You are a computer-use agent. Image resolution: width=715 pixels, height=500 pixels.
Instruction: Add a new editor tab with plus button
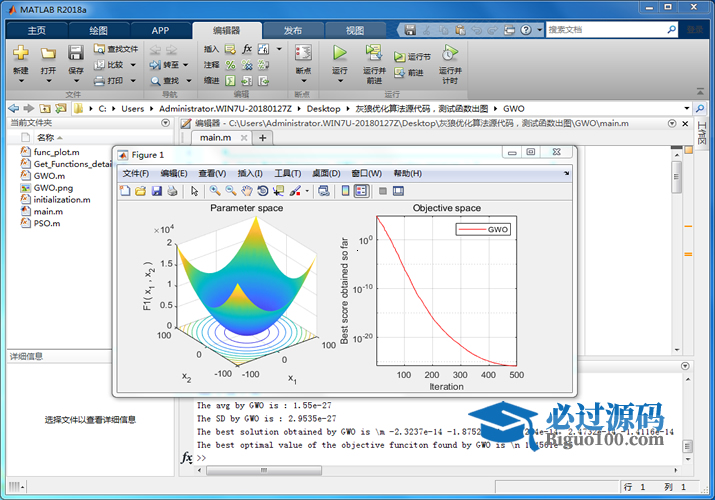(x=263, y=138)
